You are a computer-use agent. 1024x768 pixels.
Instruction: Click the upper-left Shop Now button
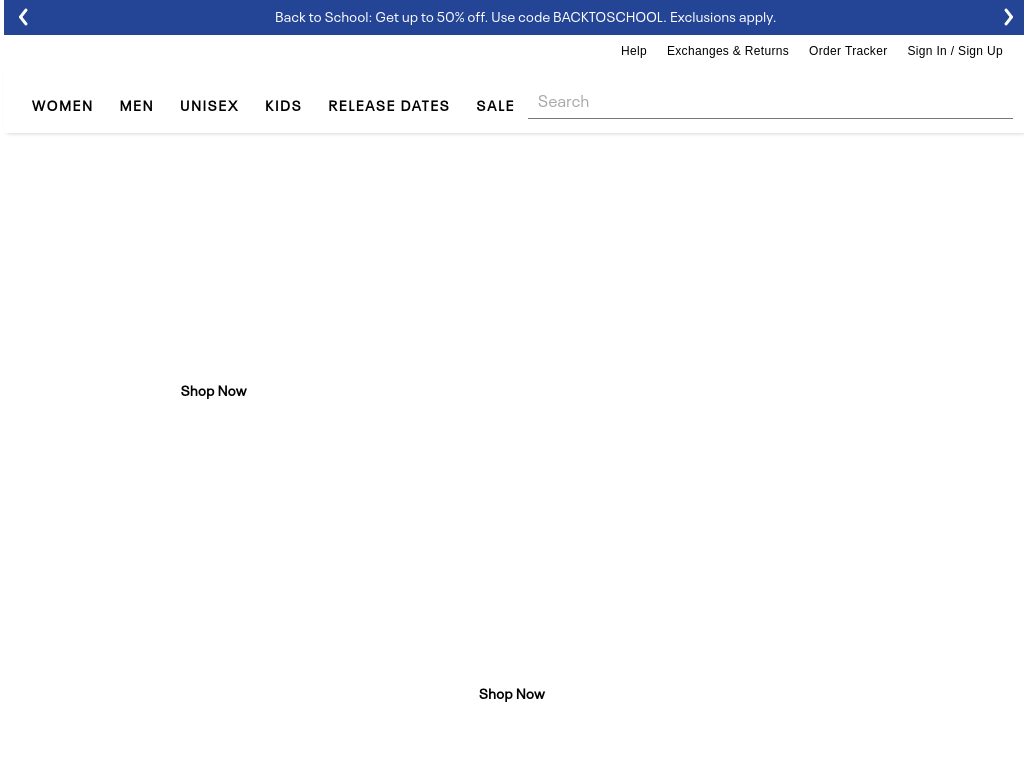click(213, 390)
